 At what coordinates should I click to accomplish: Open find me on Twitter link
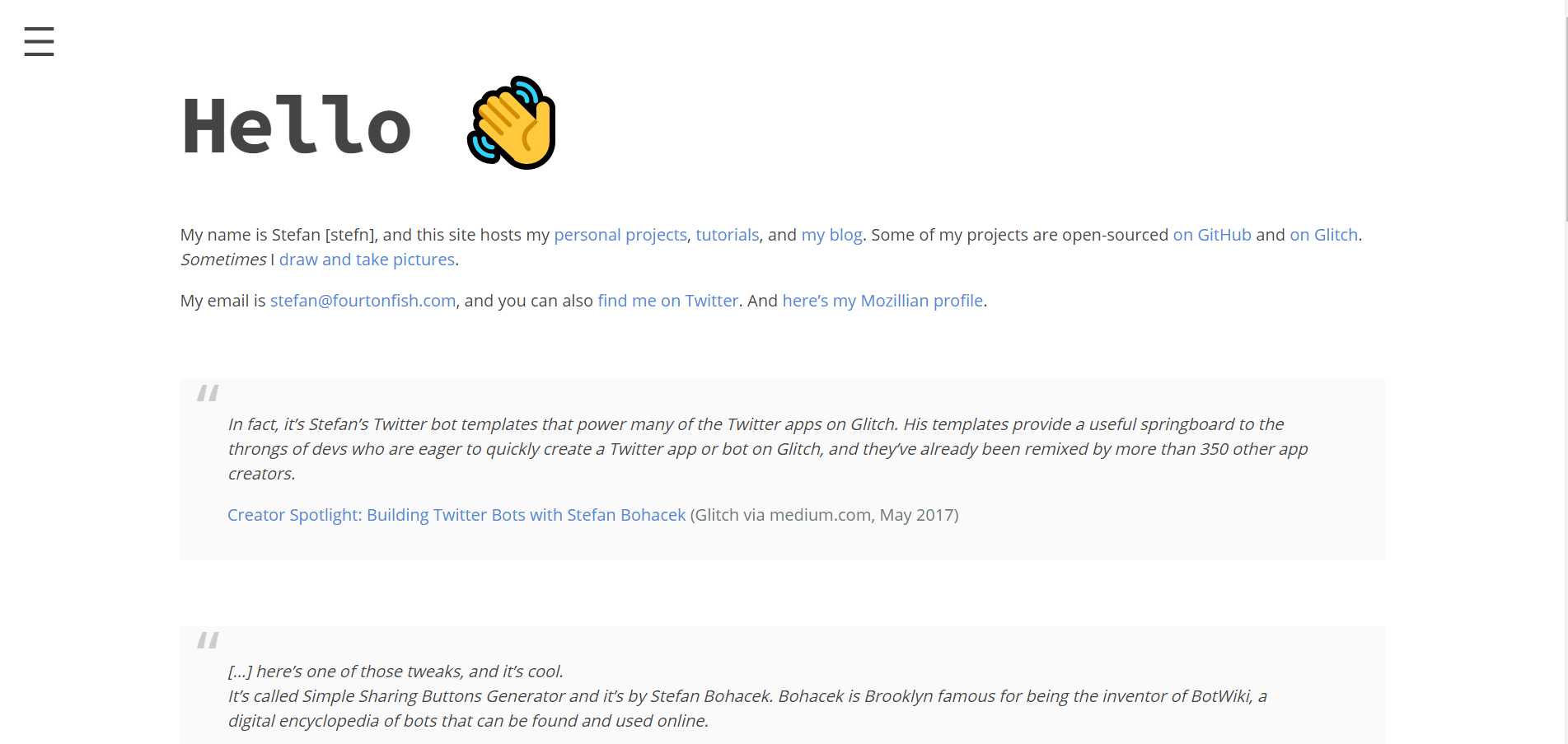click(667, 301)
